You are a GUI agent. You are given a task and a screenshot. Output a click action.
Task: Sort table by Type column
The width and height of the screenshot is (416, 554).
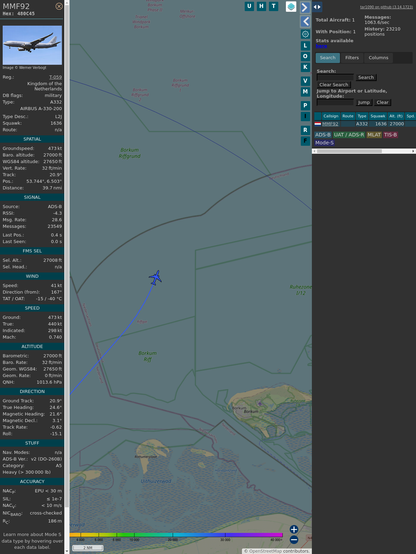coord(362,116)
